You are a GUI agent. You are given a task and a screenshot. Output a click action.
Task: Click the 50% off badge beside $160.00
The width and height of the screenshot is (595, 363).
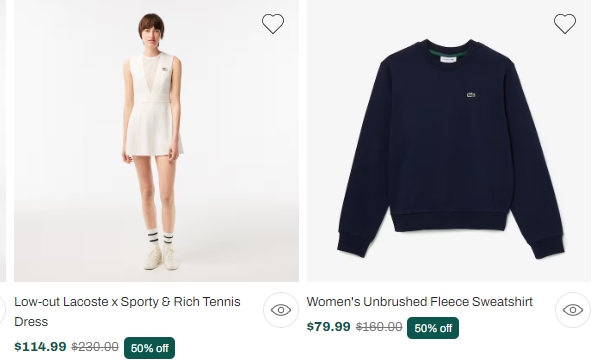(433, 328)
